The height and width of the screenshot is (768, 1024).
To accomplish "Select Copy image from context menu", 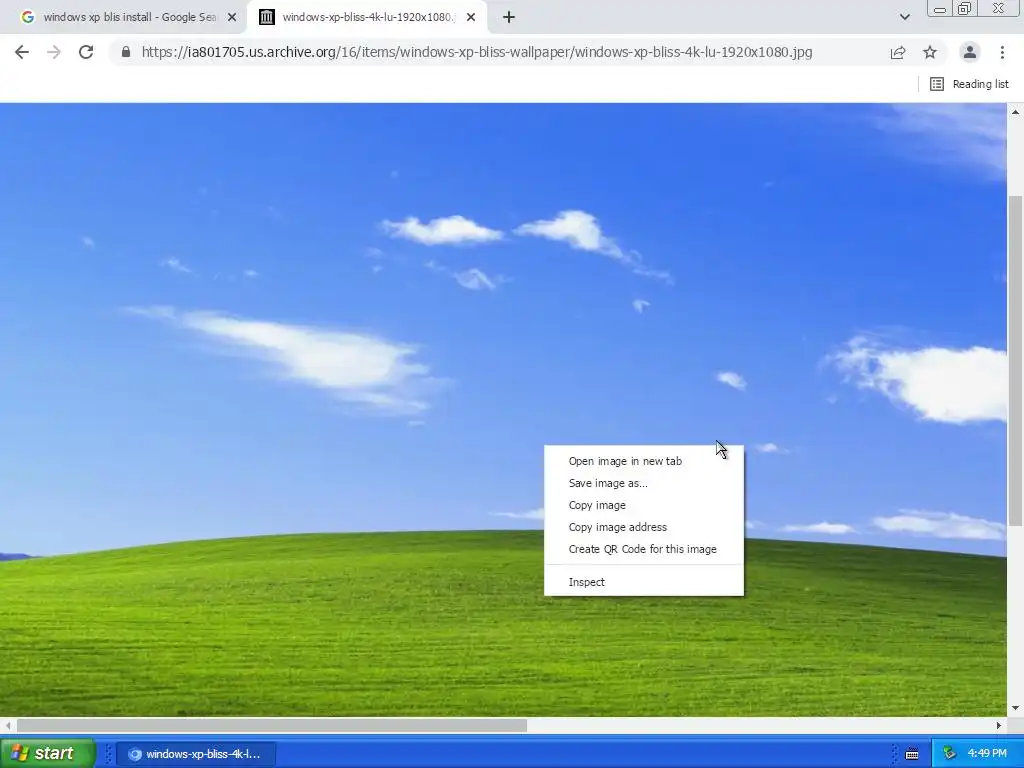I will (643, 505).
